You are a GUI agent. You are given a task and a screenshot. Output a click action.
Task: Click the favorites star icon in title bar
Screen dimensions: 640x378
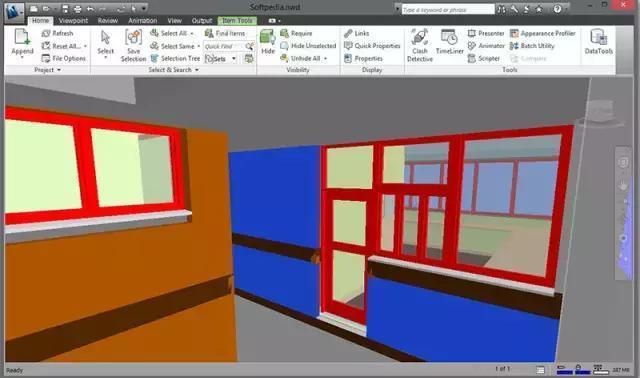[539, 9]
